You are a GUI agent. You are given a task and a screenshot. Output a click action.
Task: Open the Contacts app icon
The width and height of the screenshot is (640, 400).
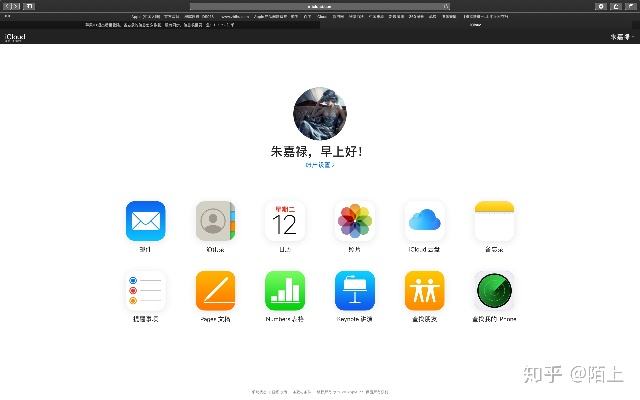point(215,221)
